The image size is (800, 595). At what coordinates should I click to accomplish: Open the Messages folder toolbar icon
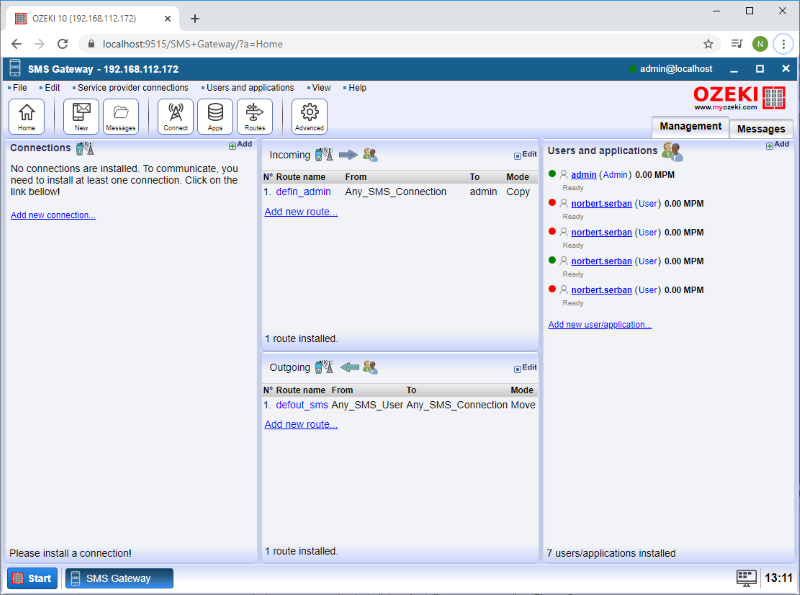(121, 116)
